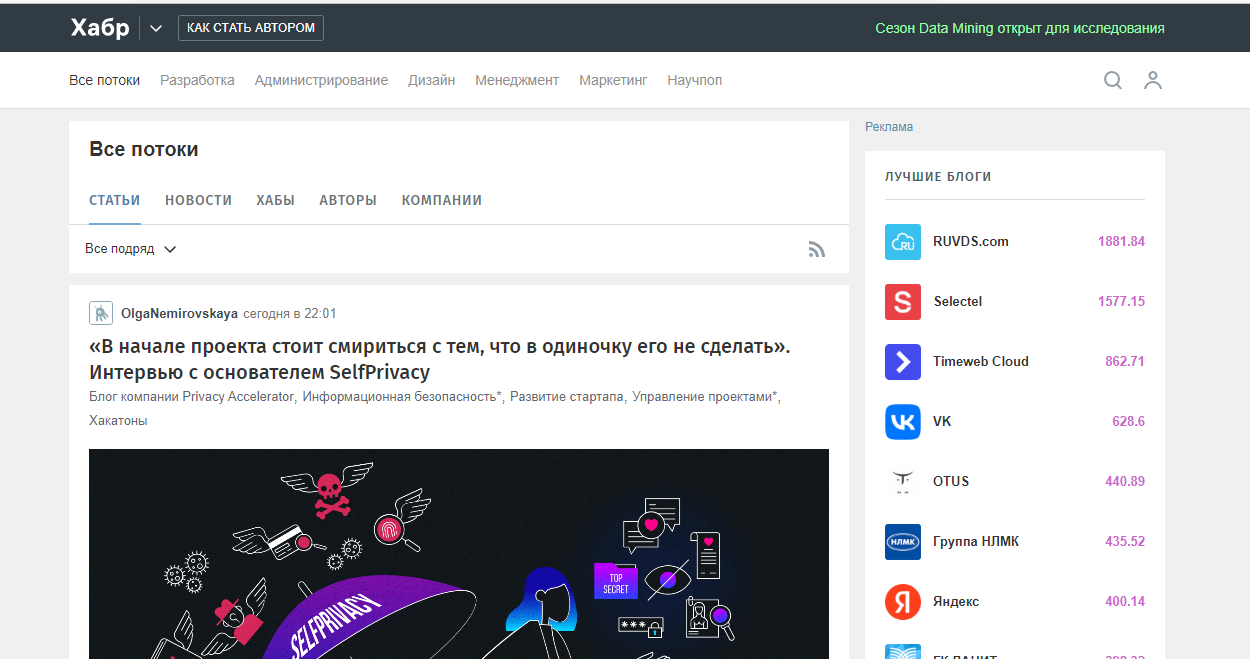Click КАК СТАТЬ АВТОРОМ button
Image resolution: width=1250 pixels, height=659 pixels.
(x=251, y=28)
